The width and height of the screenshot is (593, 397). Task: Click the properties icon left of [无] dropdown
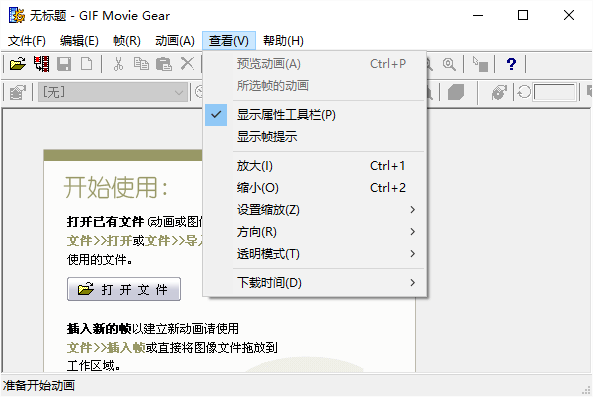click(17, 92)
